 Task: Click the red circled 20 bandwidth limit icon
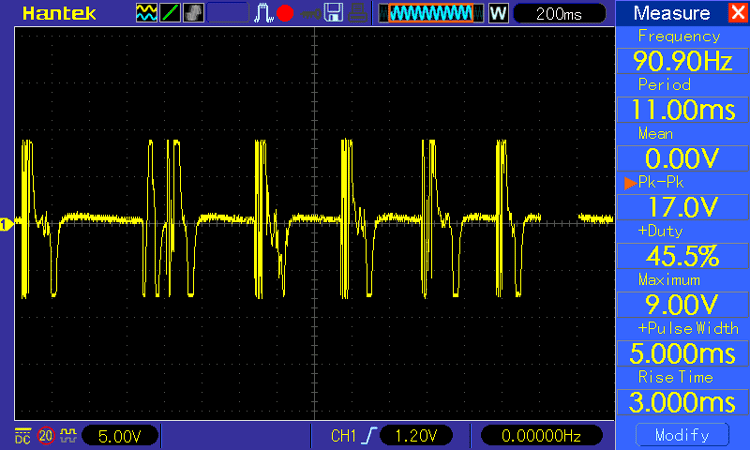click(x=46, y=436)
